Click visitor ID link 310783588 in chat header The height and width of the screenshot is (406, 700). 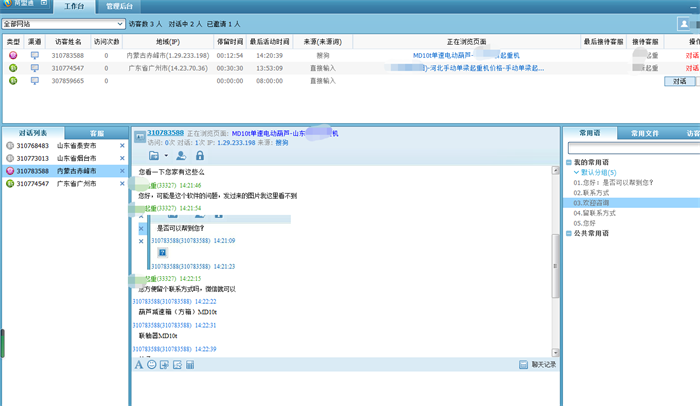click(165, 133)
